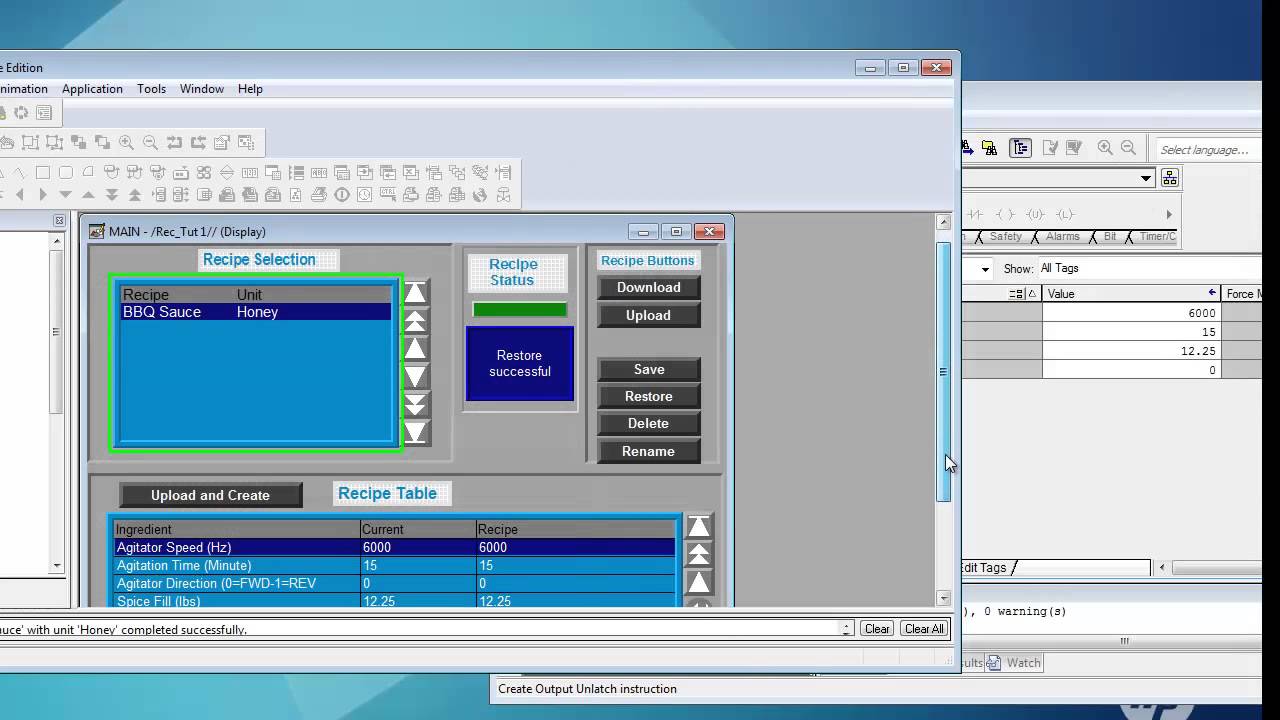
Task: Click the Restore recipe button
Action: 648,396
